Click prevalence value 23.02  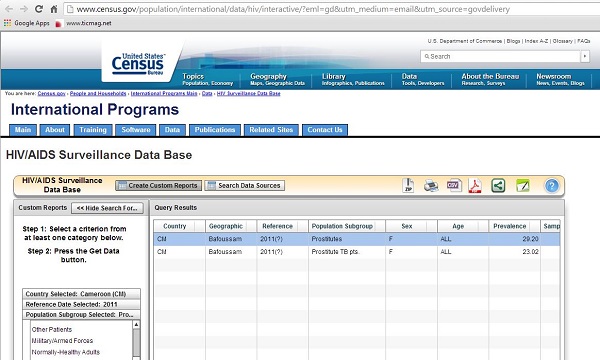point(530,252)
